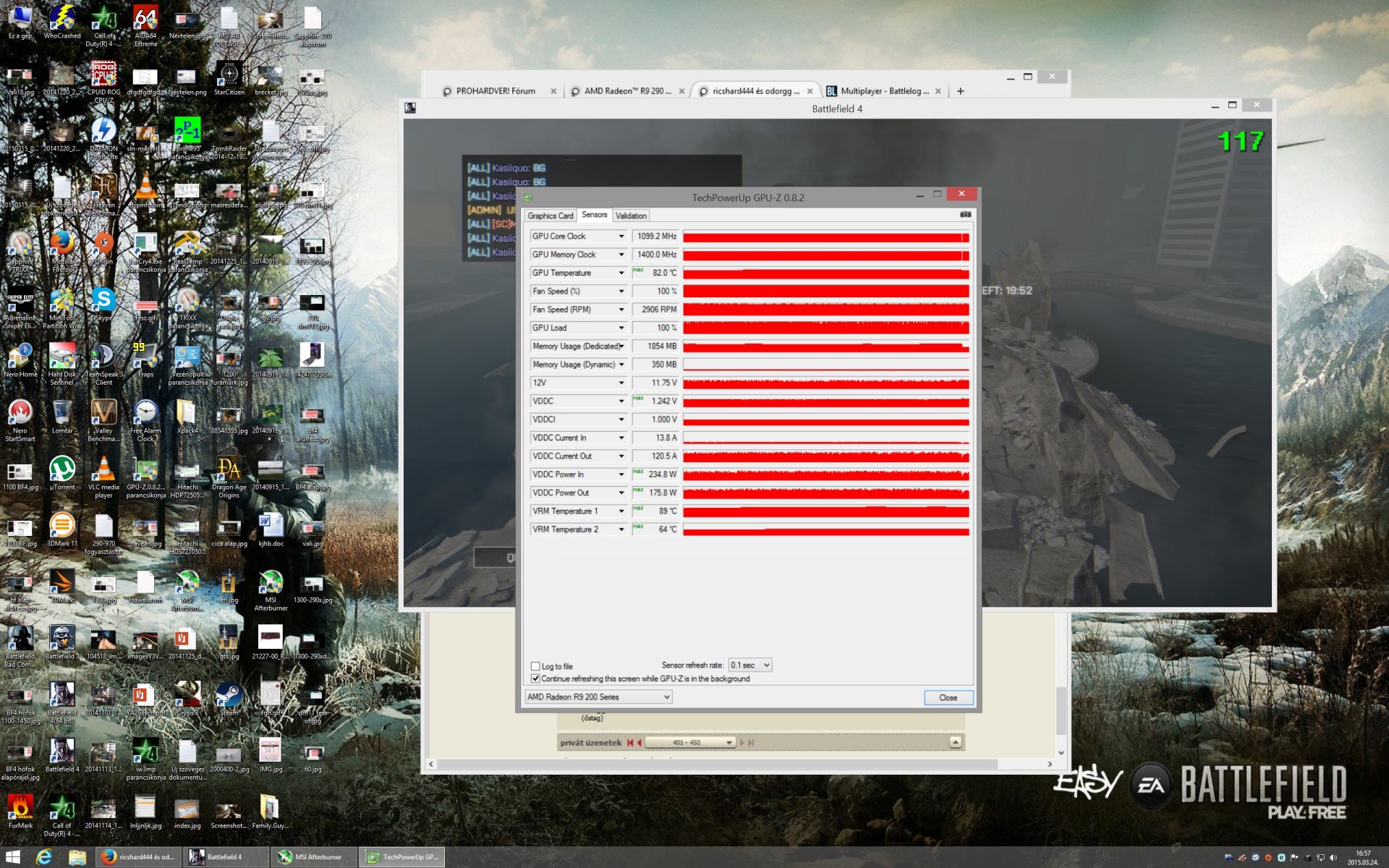Open Hard Disk Sentinel icon
Image resolution: width=1389 pixels, height=868 pixels.
pos(62,364)
